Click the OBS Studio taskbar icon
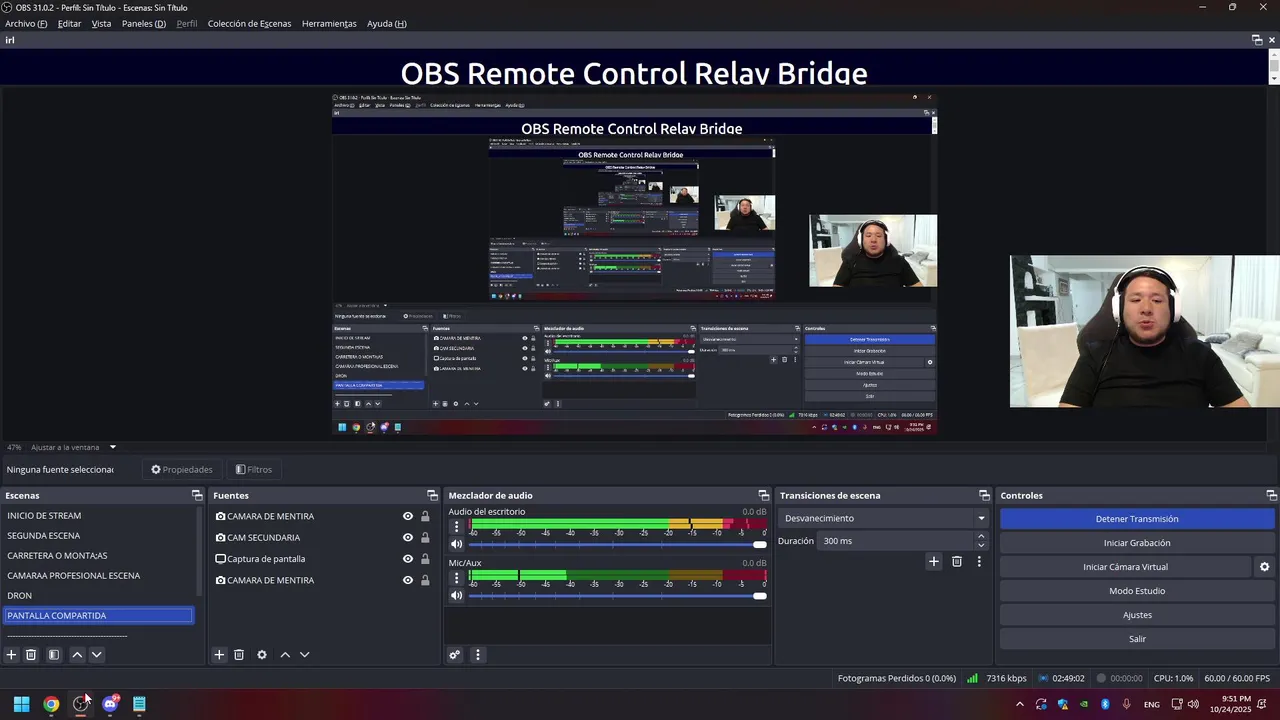The width and height of the screenshot is (1280, 720). pyautogui.click(x=81, y=704)
